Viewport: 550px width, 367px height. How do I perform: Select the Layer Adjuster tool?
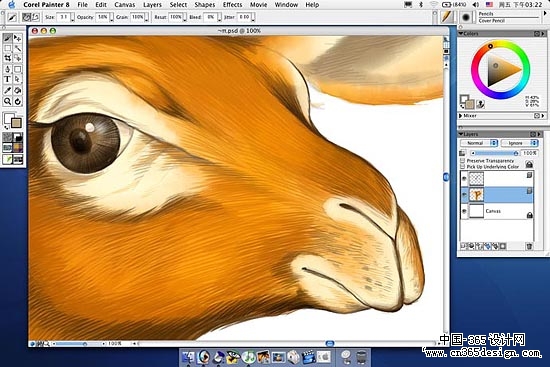(18, 38)
